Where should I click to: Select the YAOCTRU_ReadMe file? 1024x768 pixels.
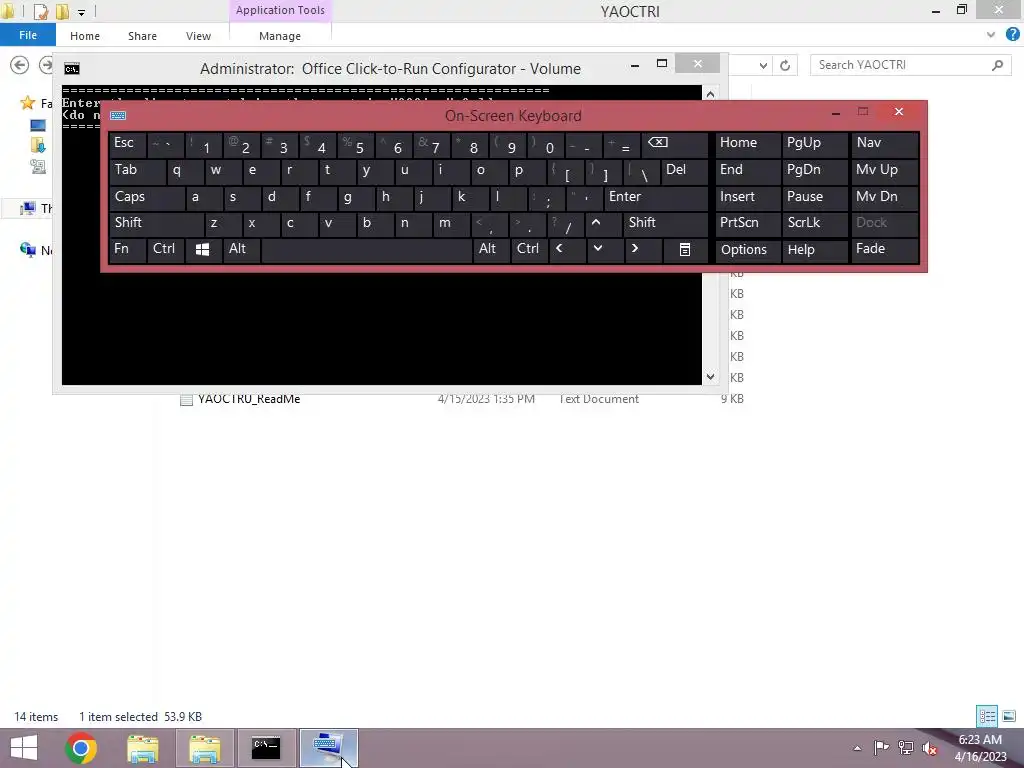coord(249,399)
